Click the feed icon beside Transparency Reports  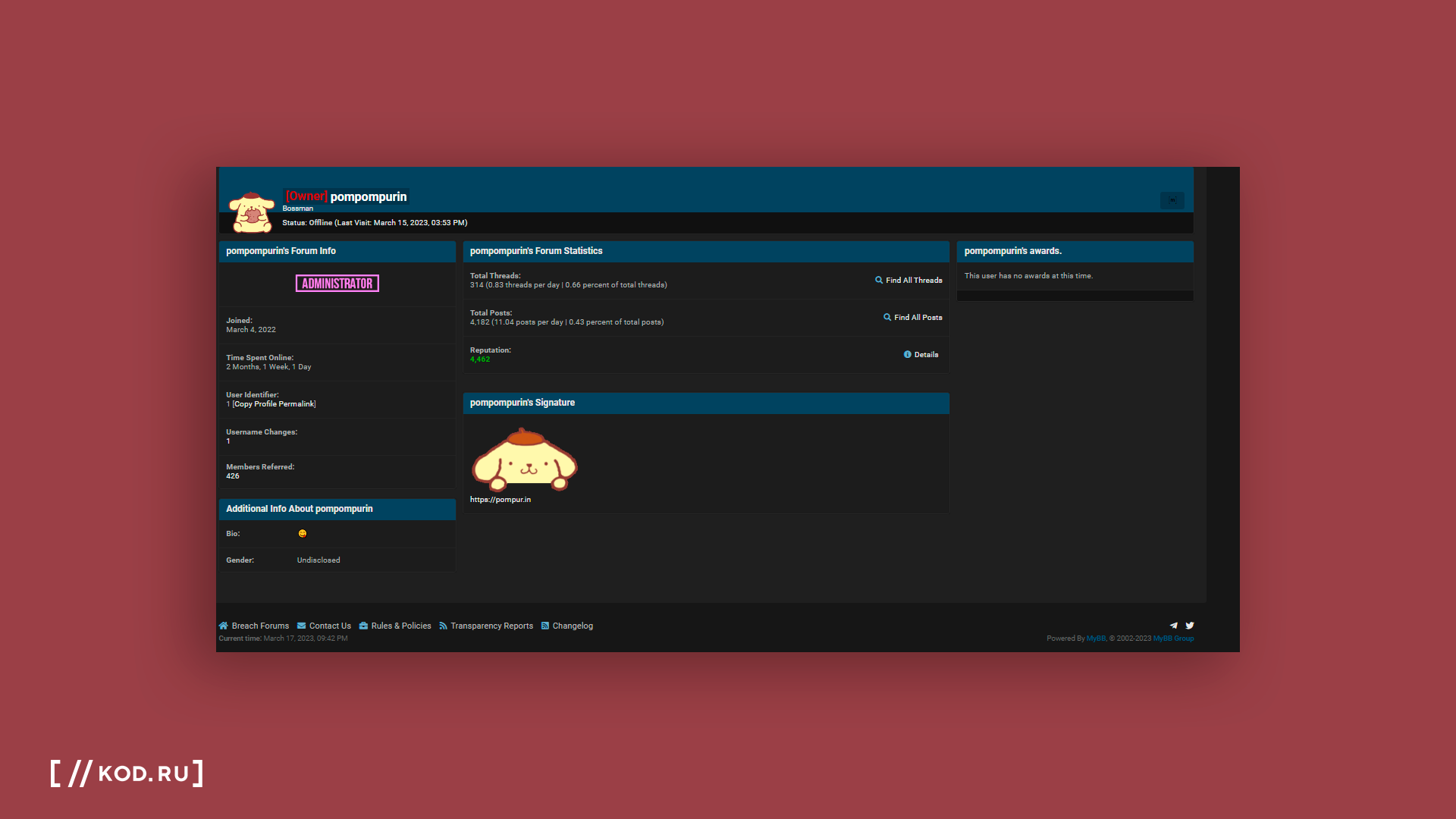pyautogui.click(x=443, y=626)
